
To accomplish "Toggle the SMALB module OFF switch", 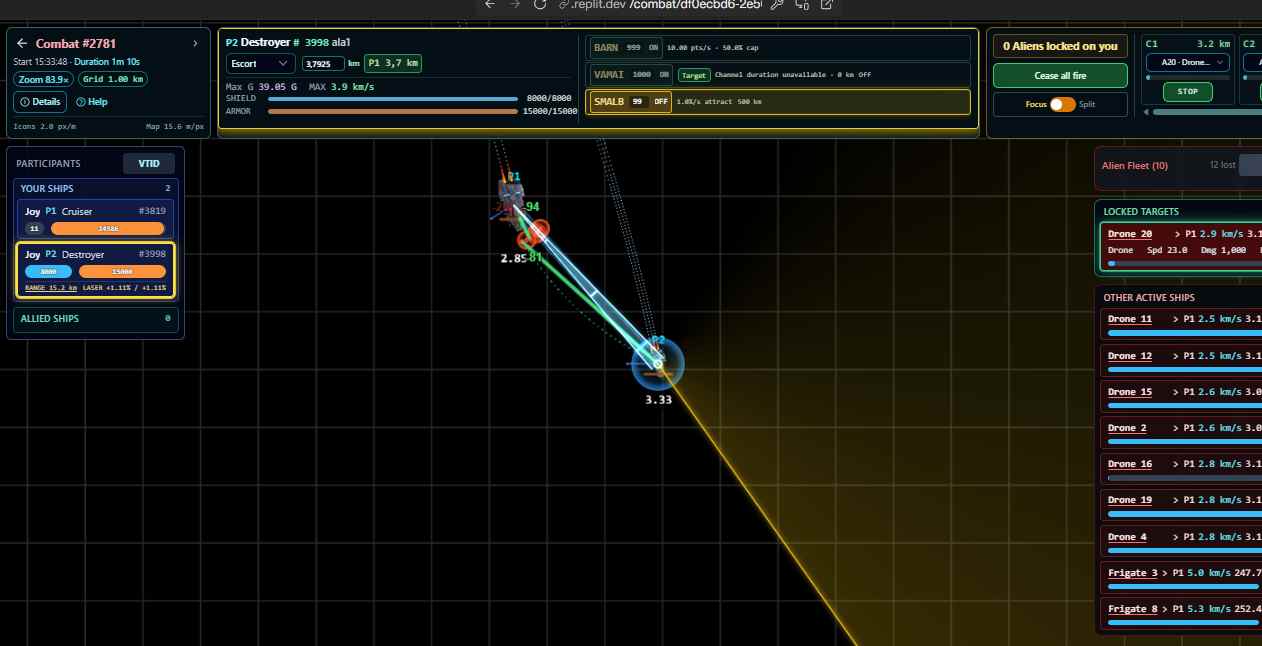I will click(660, 101).
